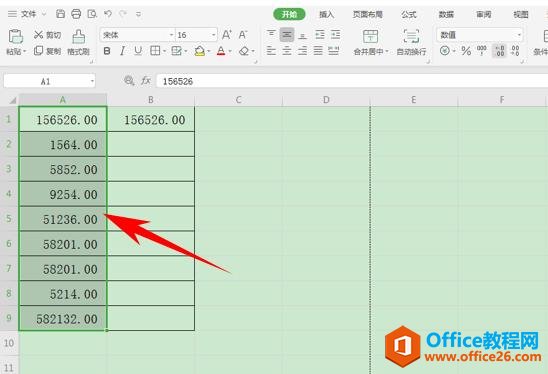
Task: Undo the last action
Action: pyautogui.click(x=108, y=14)
